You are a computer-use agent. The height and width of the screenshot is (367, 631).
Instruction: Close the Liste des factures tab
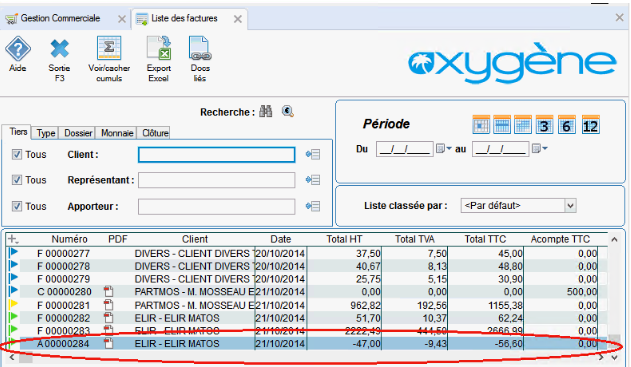coord(238,19)
